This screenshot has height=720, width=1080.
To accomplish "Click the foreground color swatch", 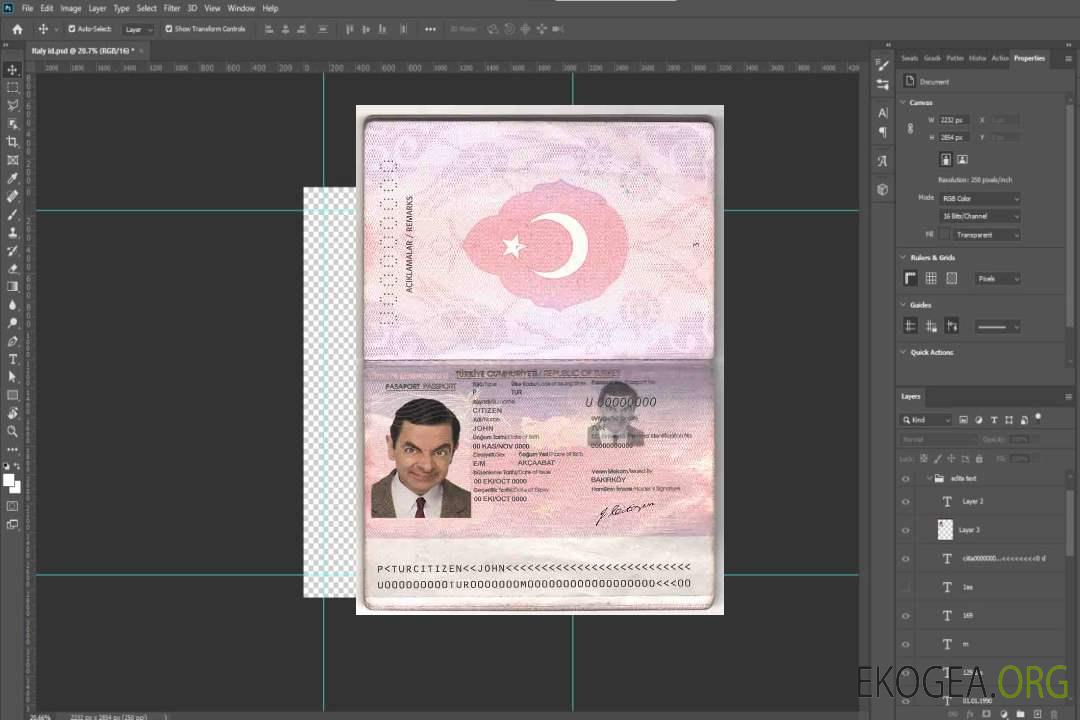I will [9, 481].
